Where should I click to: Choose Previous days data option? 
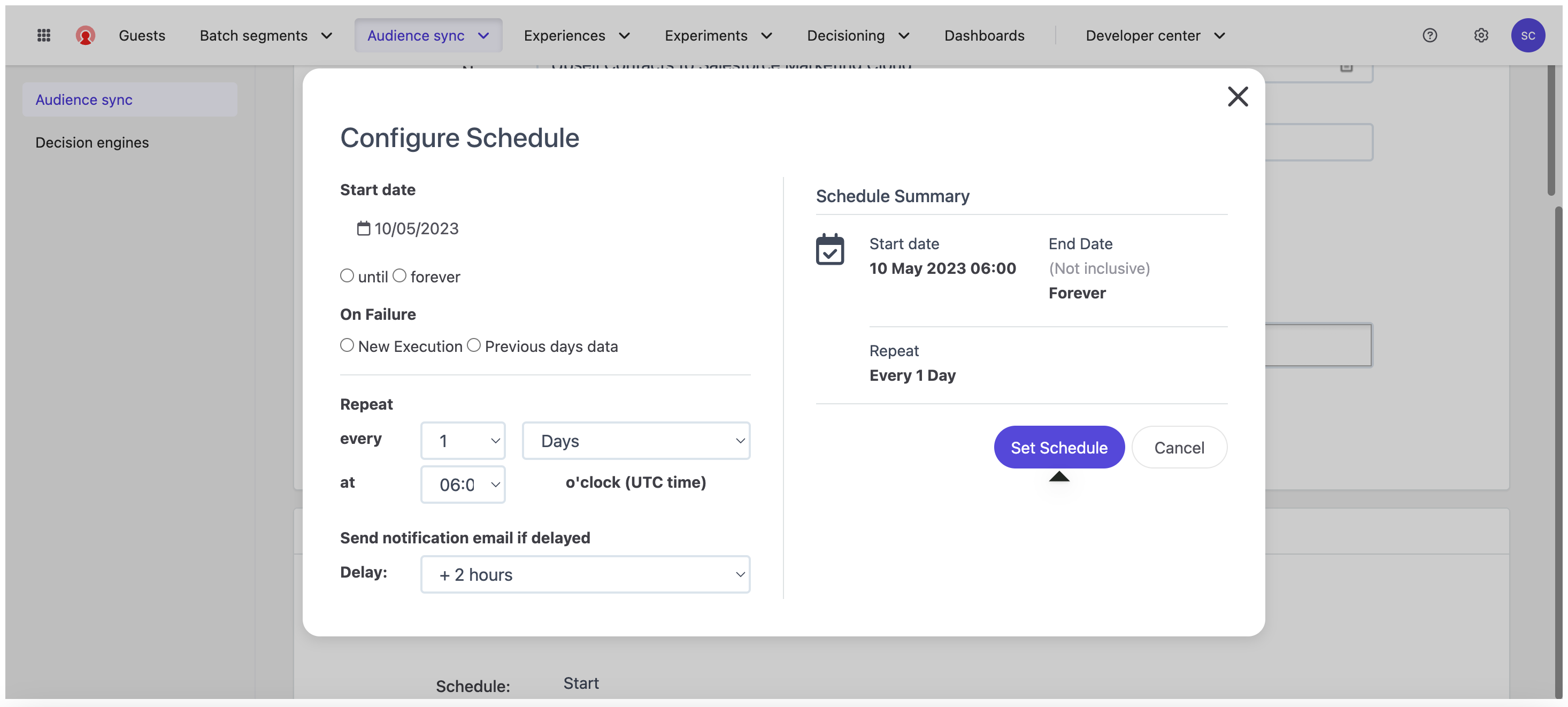[x=474, y=345]
